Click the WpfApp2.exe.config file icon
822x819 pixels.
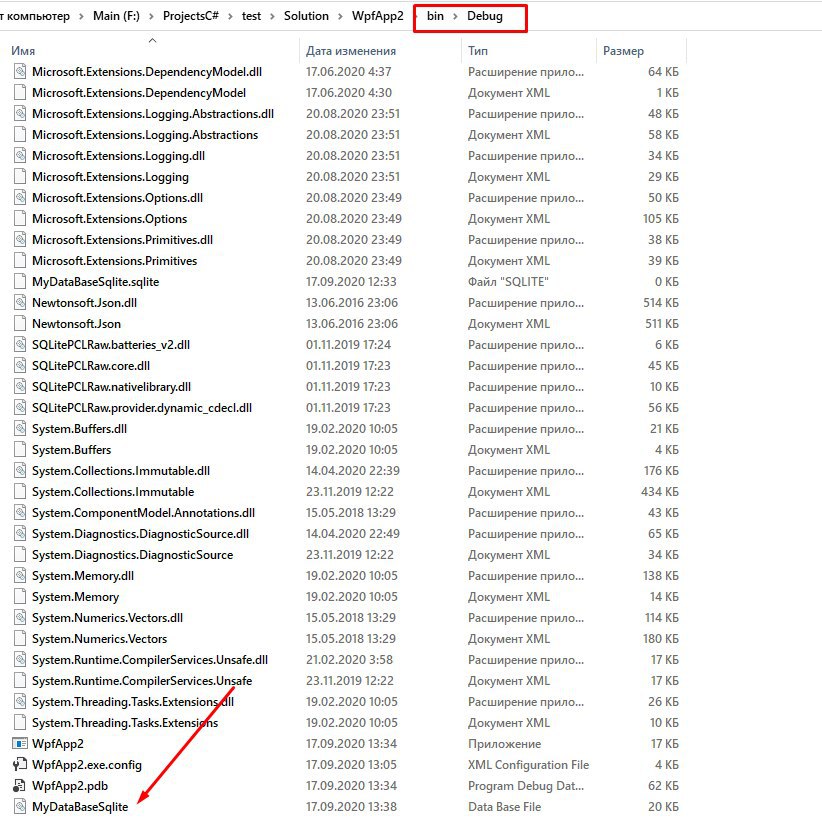point(20,764)
